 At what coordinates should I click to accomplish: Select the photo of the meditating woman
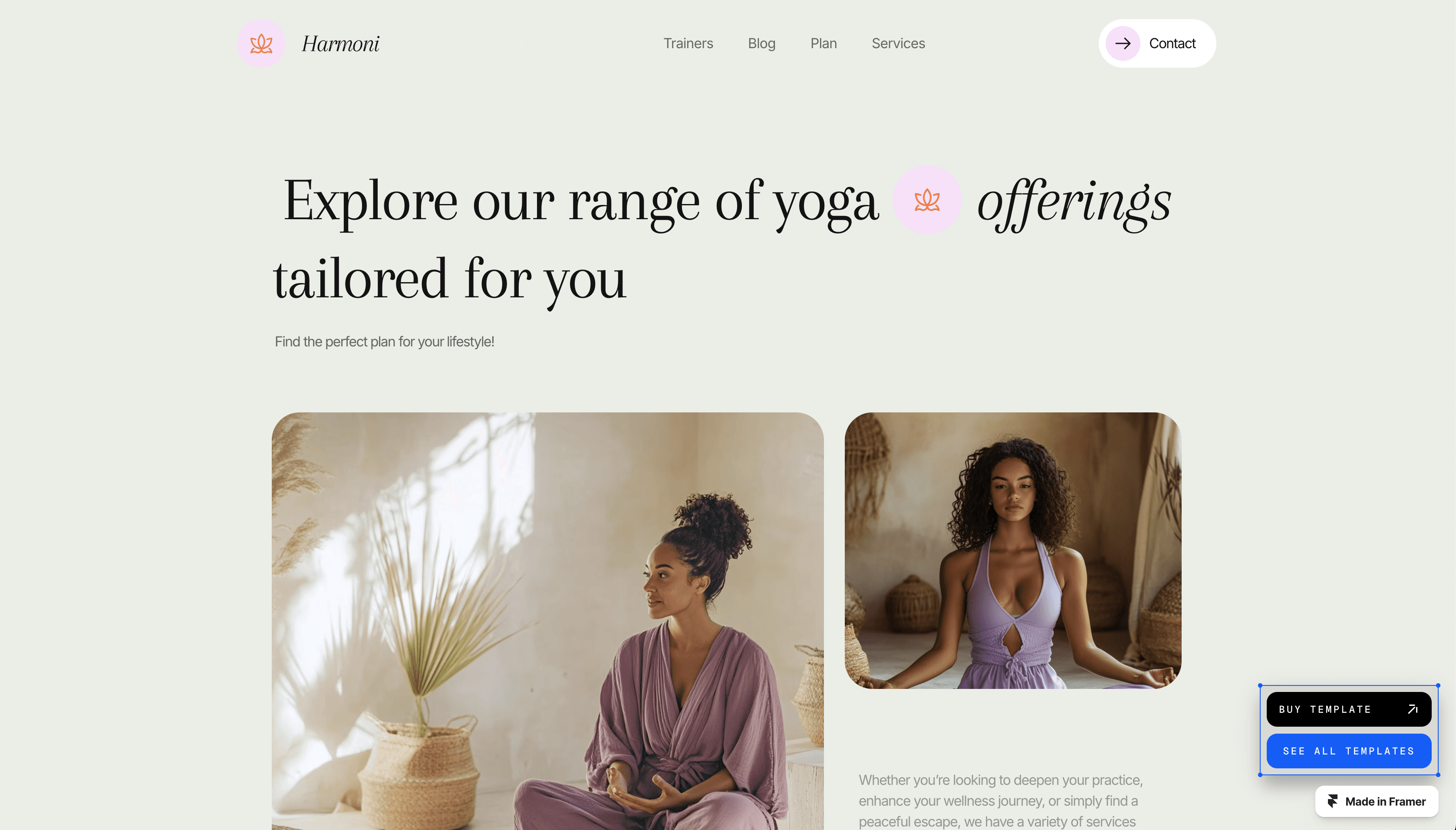(1012, 550)
